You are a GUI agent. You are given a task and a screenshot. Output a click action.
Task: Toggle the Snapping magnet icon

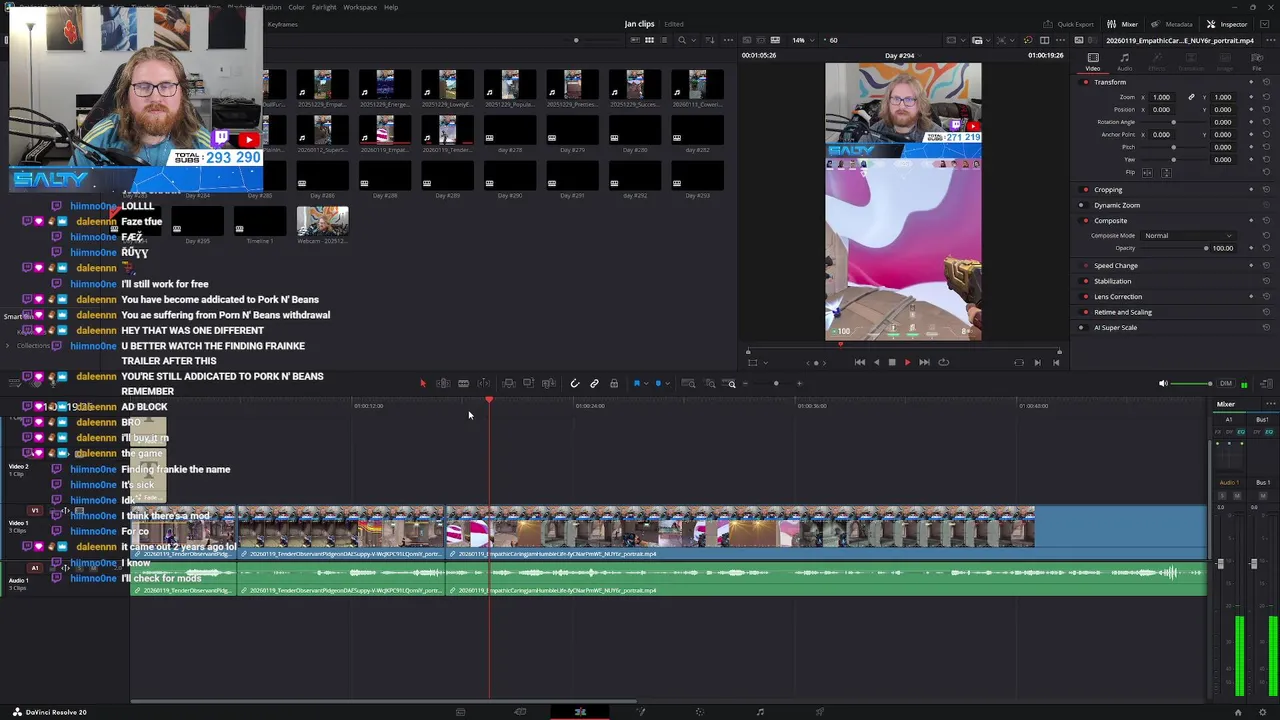click(x=574, y=384)
